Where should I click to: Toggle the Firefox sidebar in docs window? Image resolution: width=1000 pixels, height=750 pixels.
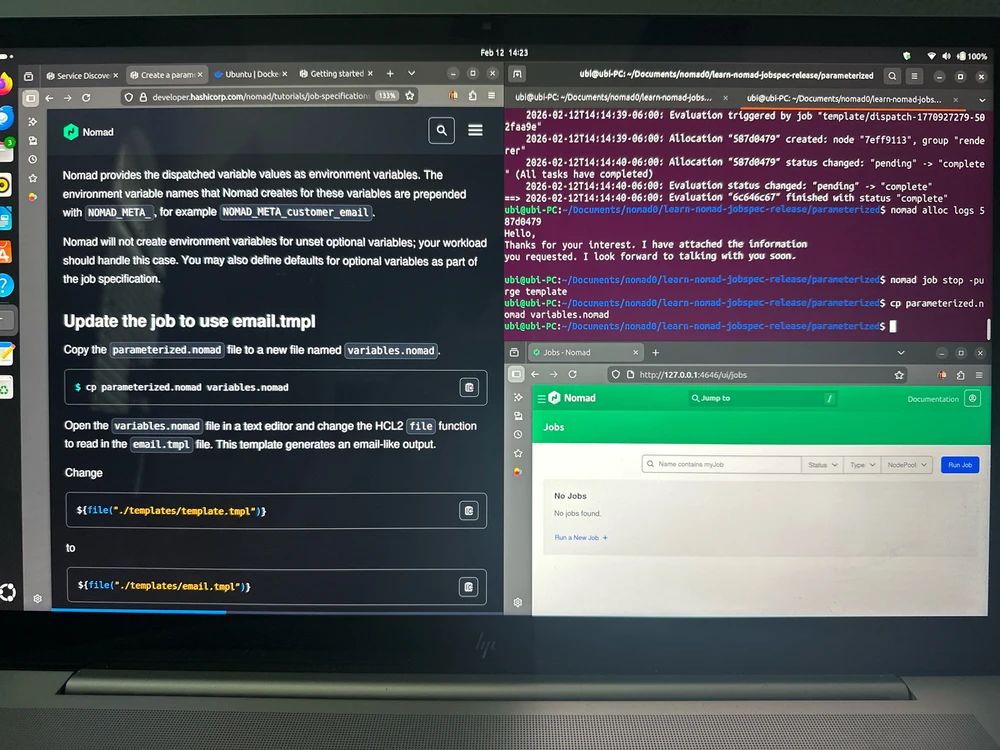[31, 97]
